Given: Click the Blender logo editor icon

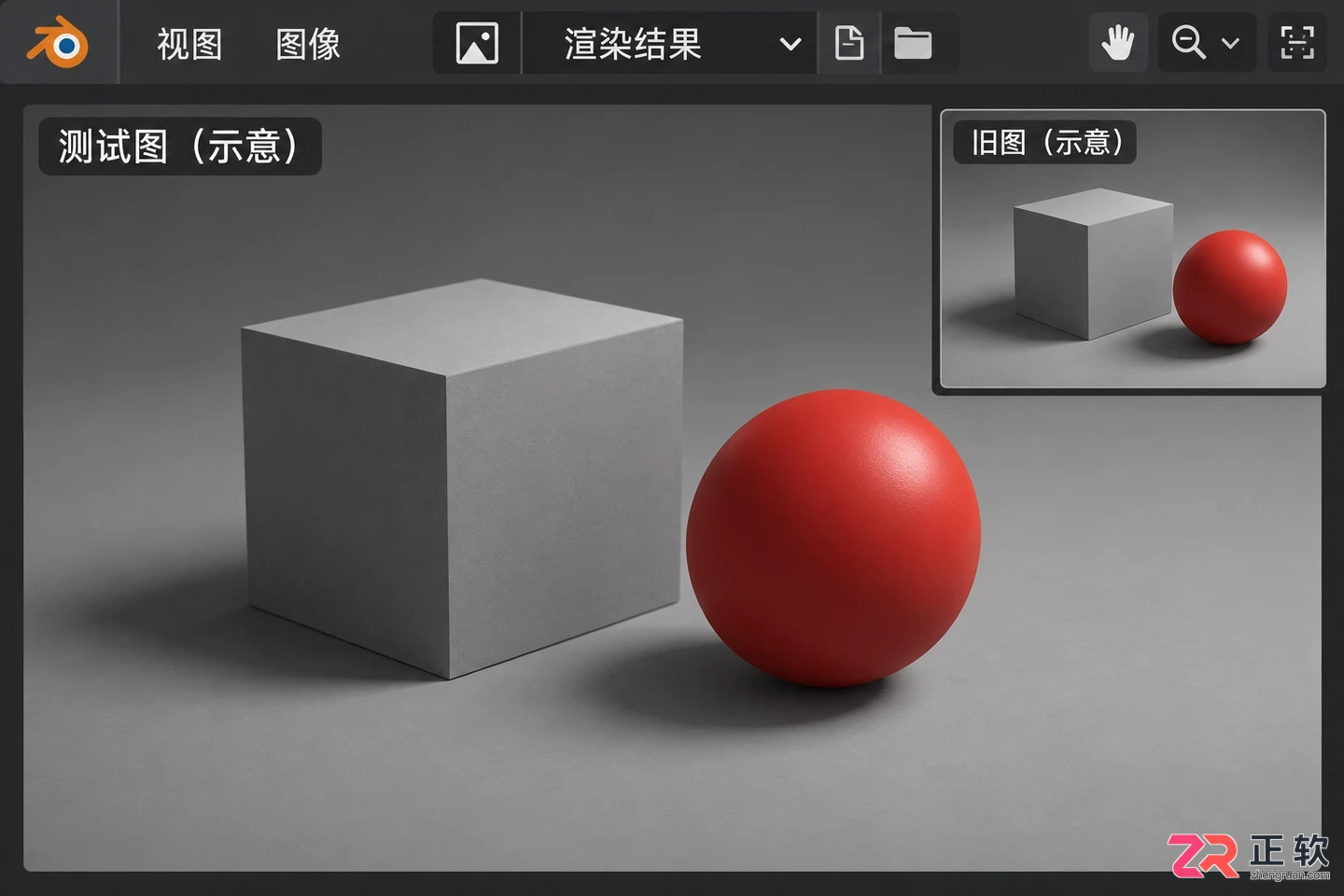Looking at the screenshot, I should [x=58, y=43].
